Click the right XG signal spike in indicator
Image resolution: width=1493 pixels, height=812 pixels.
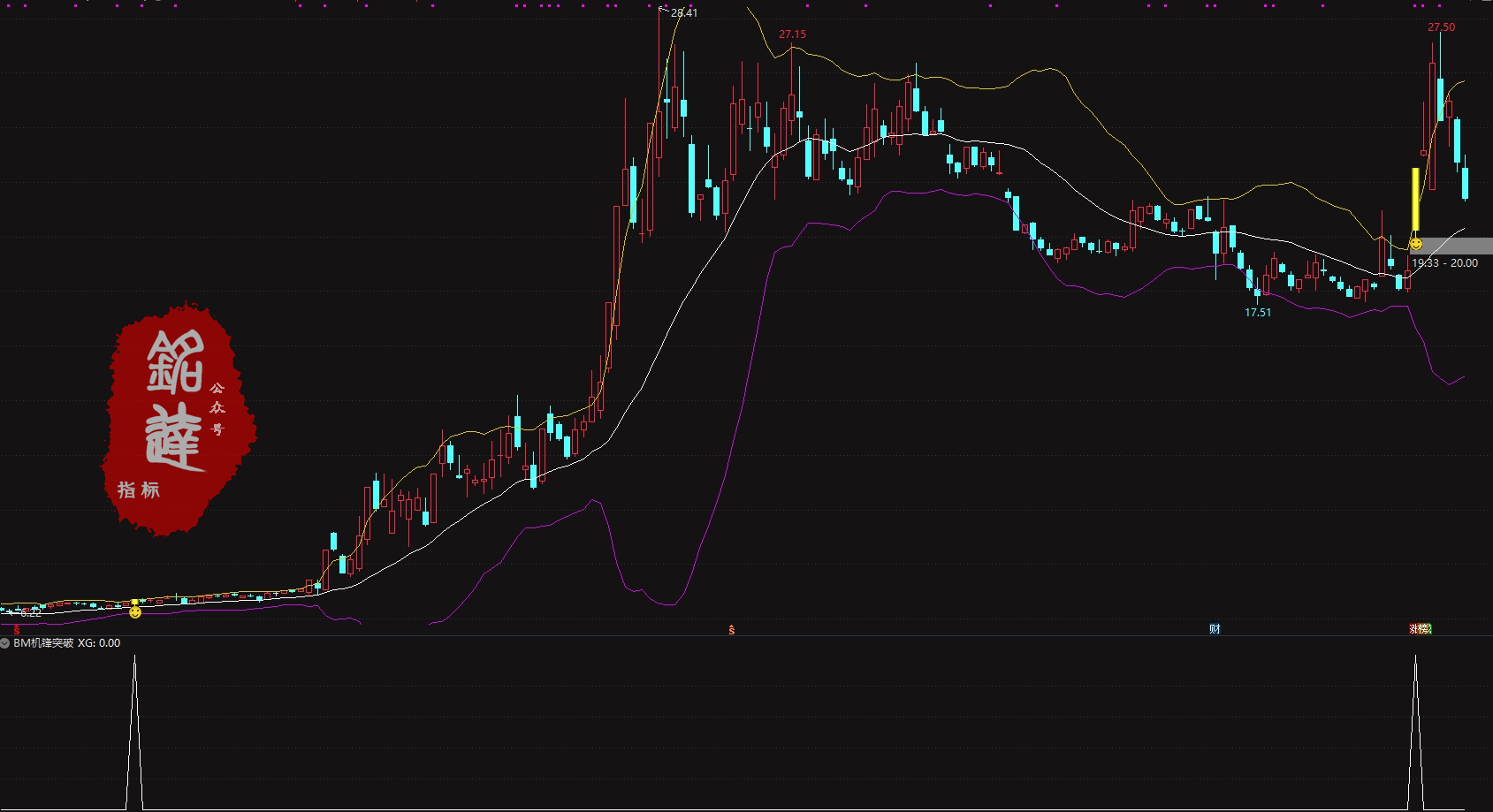pos(1415,733)
